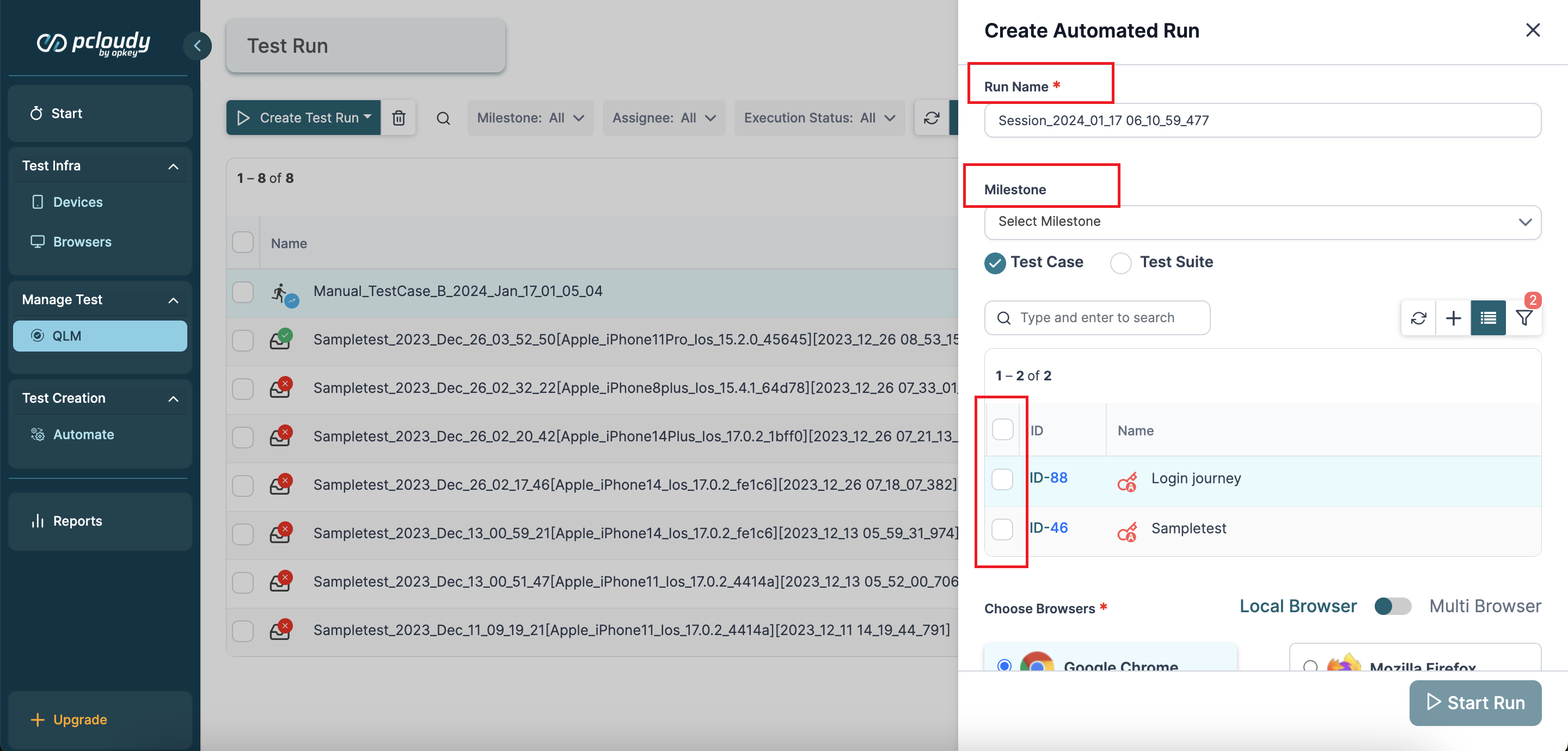Click the plus add test case icon
This screenshot has width=1568, height=751.
[1453, 318]
